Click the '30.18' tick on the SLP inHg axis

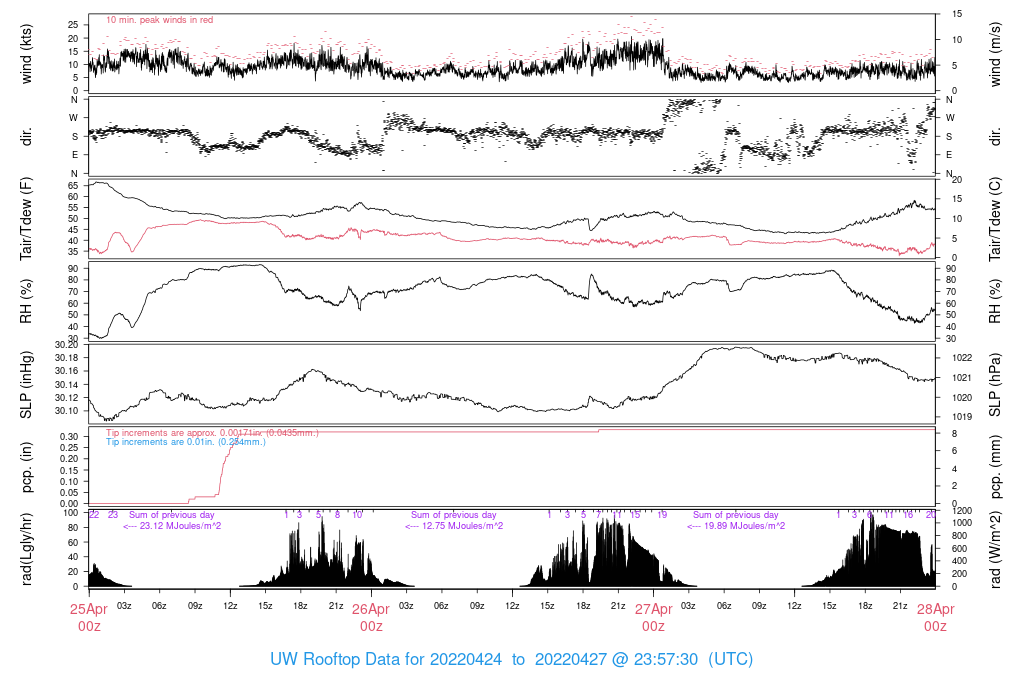pyautogui.click(x=67, y=358)
